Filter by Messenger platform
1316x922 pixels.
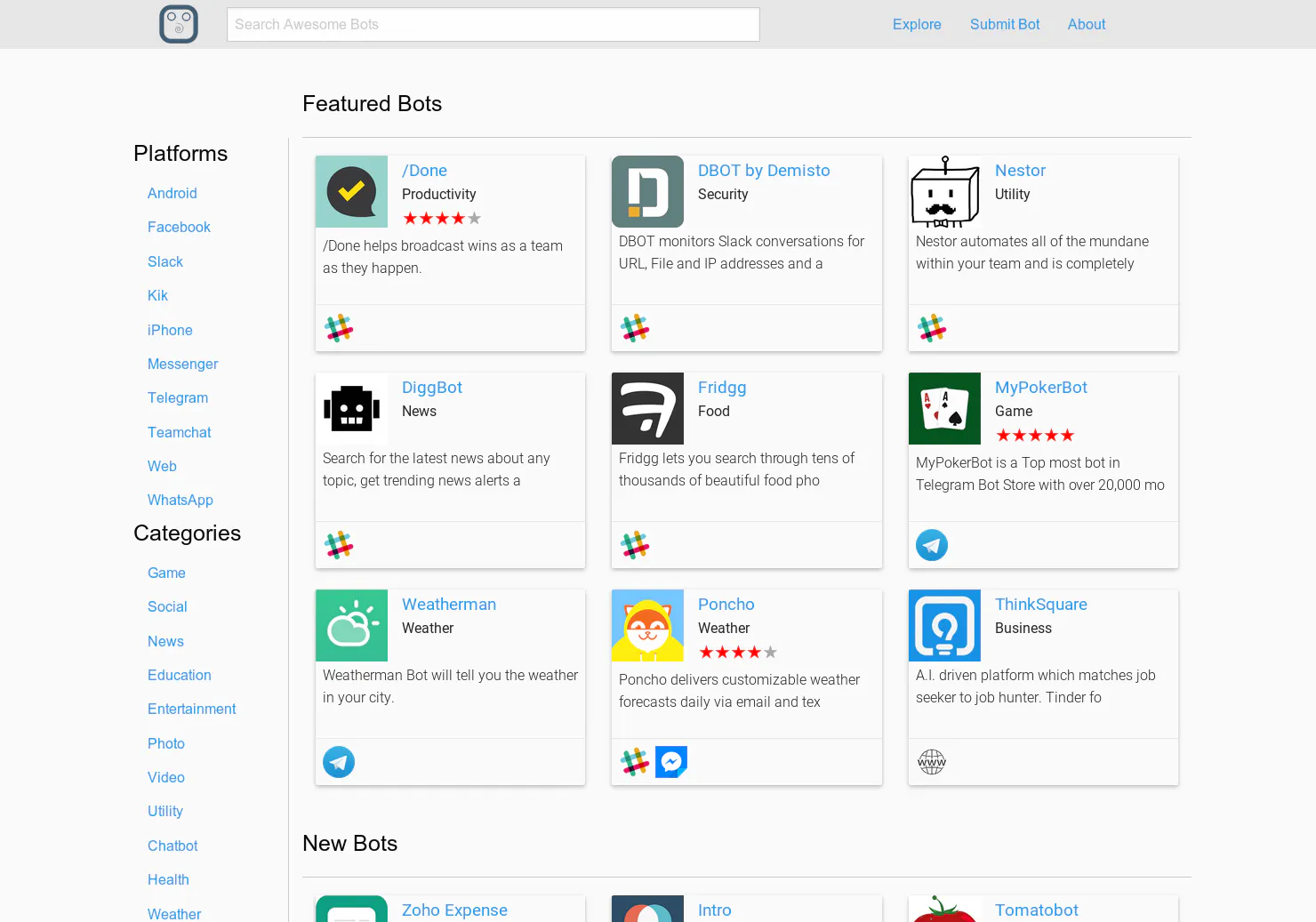click(x=182, y=364)
